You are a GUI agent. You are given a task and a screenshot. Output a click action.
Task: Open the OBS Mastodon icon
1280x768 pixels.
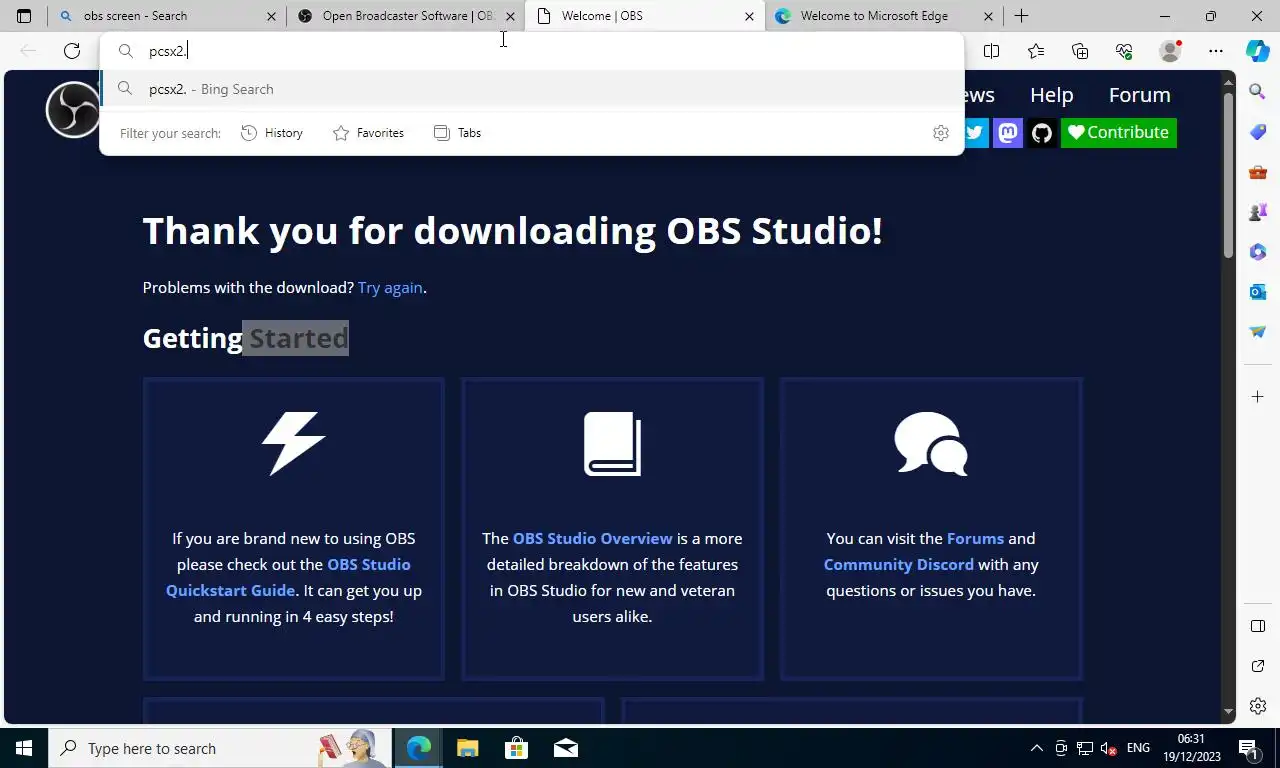(1008, 133)
